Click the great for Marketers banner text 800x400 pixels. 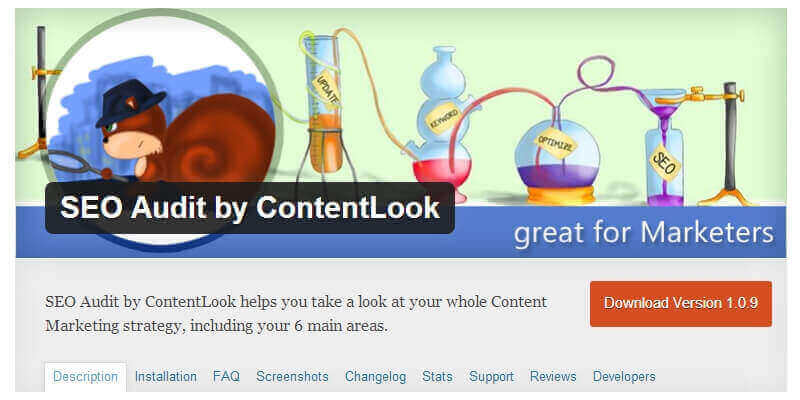(644, 233)
